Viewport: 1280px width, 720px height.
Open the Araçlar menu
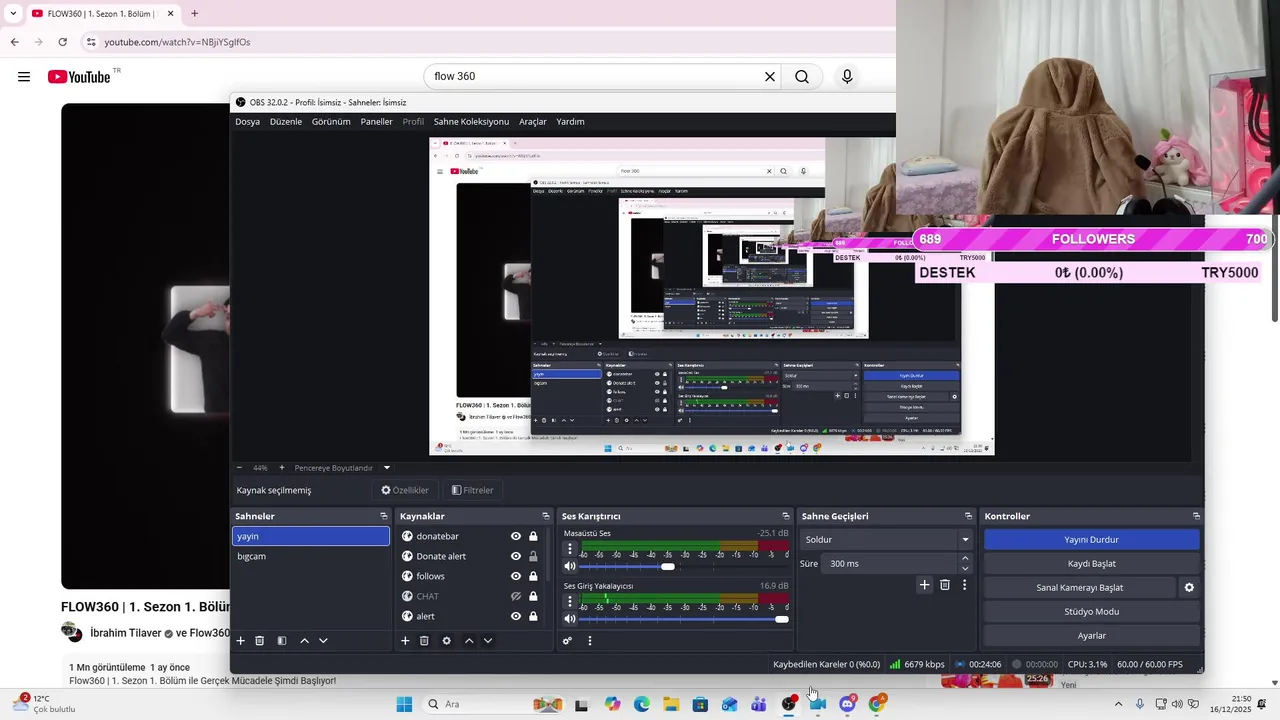point(533,122)
